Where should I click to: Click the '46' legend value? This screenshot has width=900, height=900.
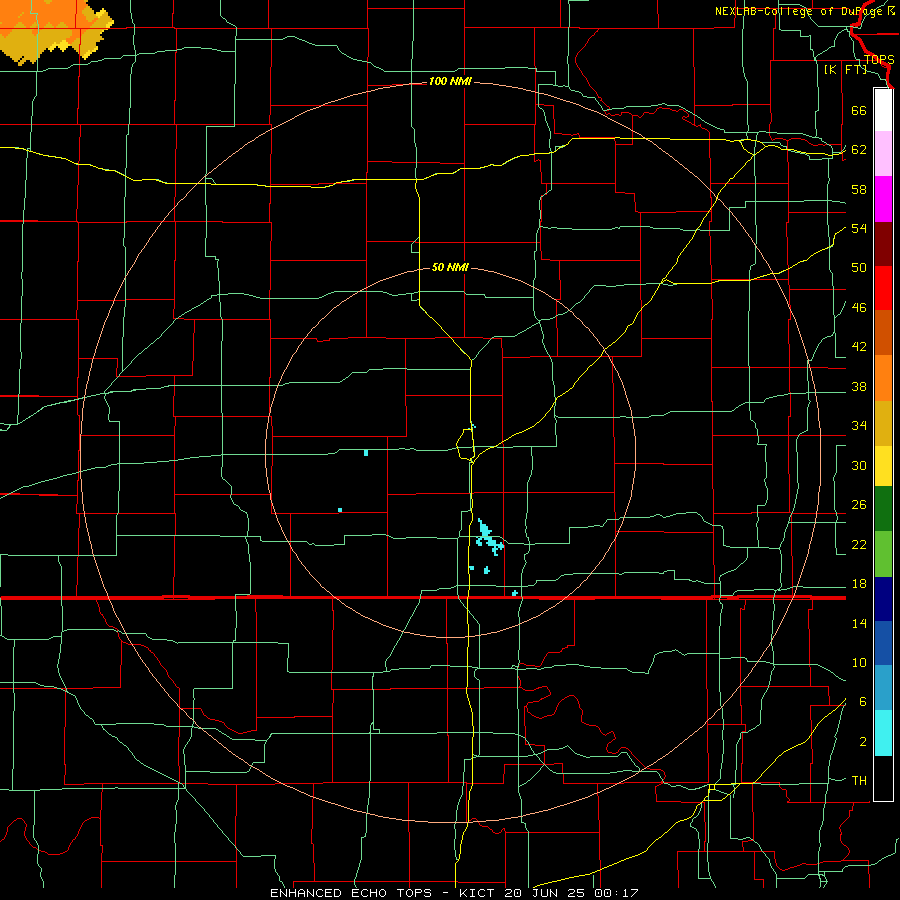(x=859, y=308)
